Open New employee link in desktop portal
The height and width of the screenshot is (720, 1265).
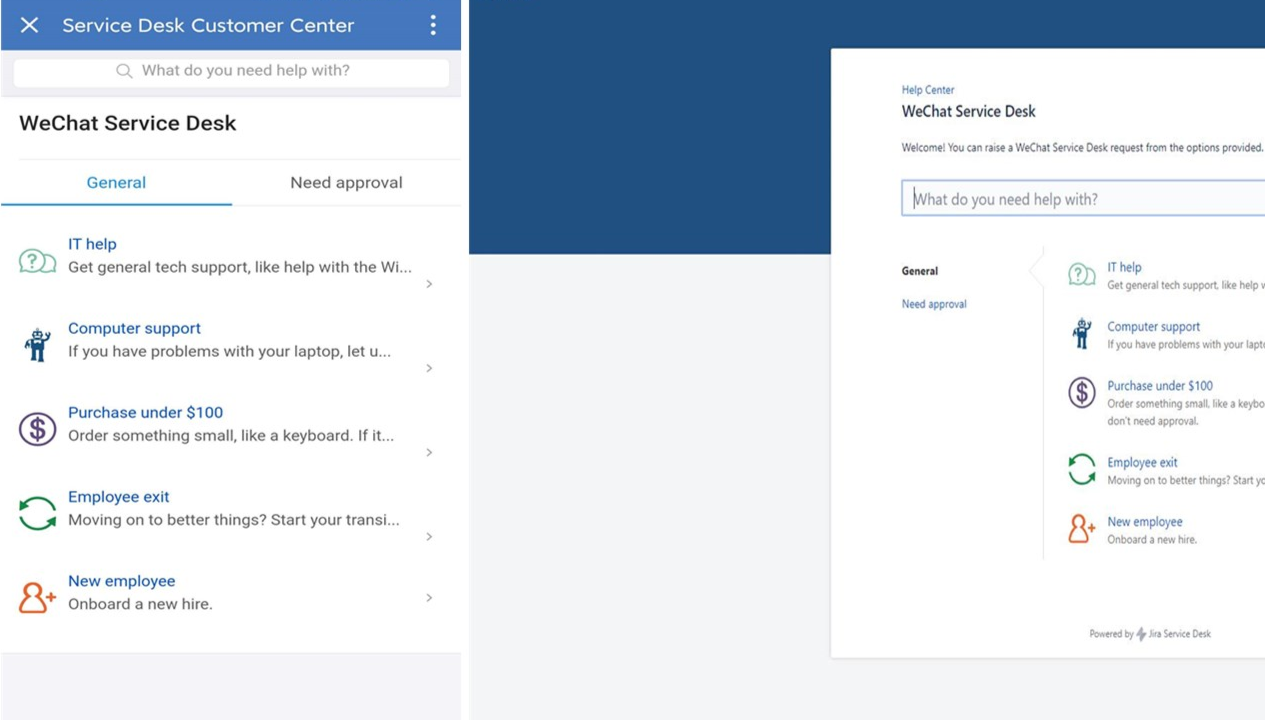pos(1144,521)
